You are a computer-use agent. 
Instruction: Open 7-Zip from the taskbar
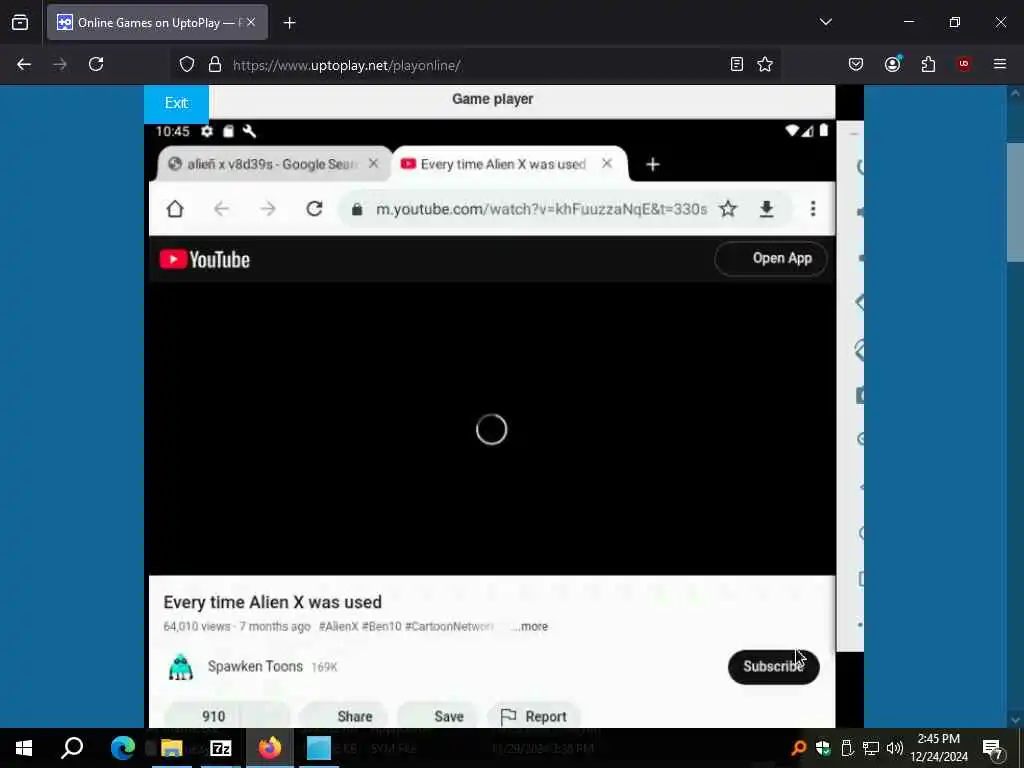tap(221, 748)
